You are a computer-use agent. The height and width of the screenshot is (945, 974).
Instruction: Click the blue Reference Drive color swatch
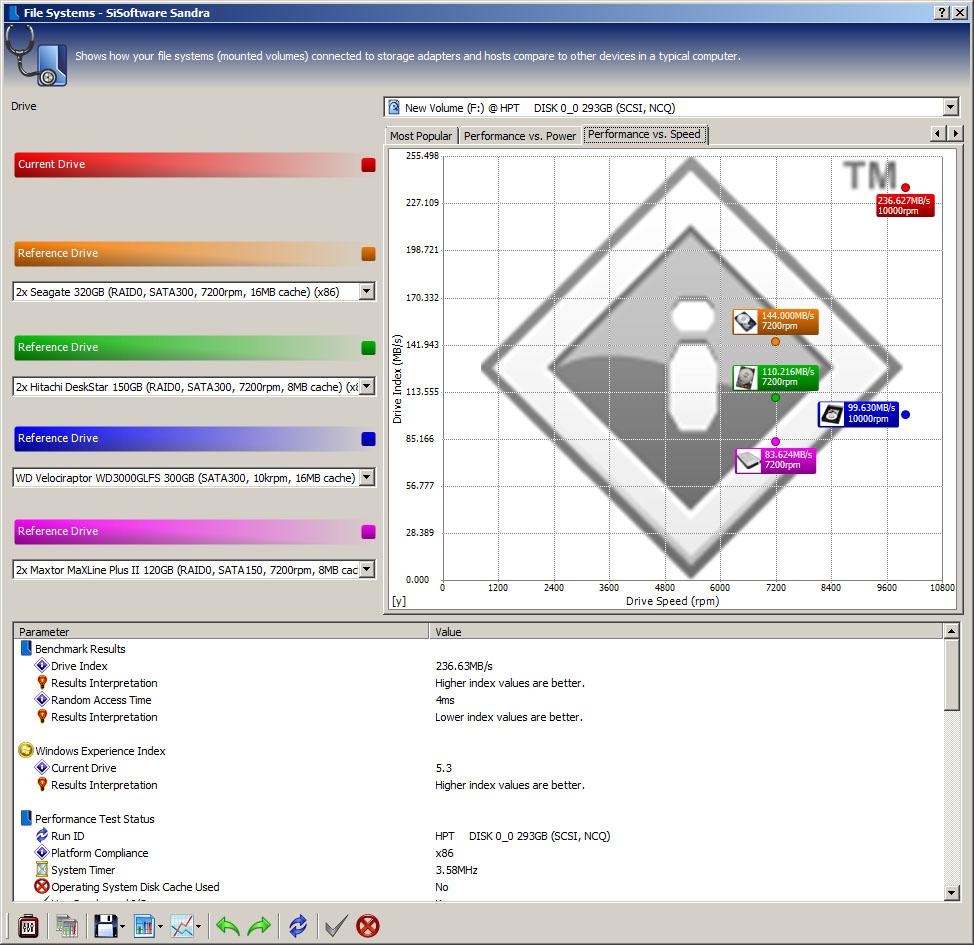[x=368, y=439]
